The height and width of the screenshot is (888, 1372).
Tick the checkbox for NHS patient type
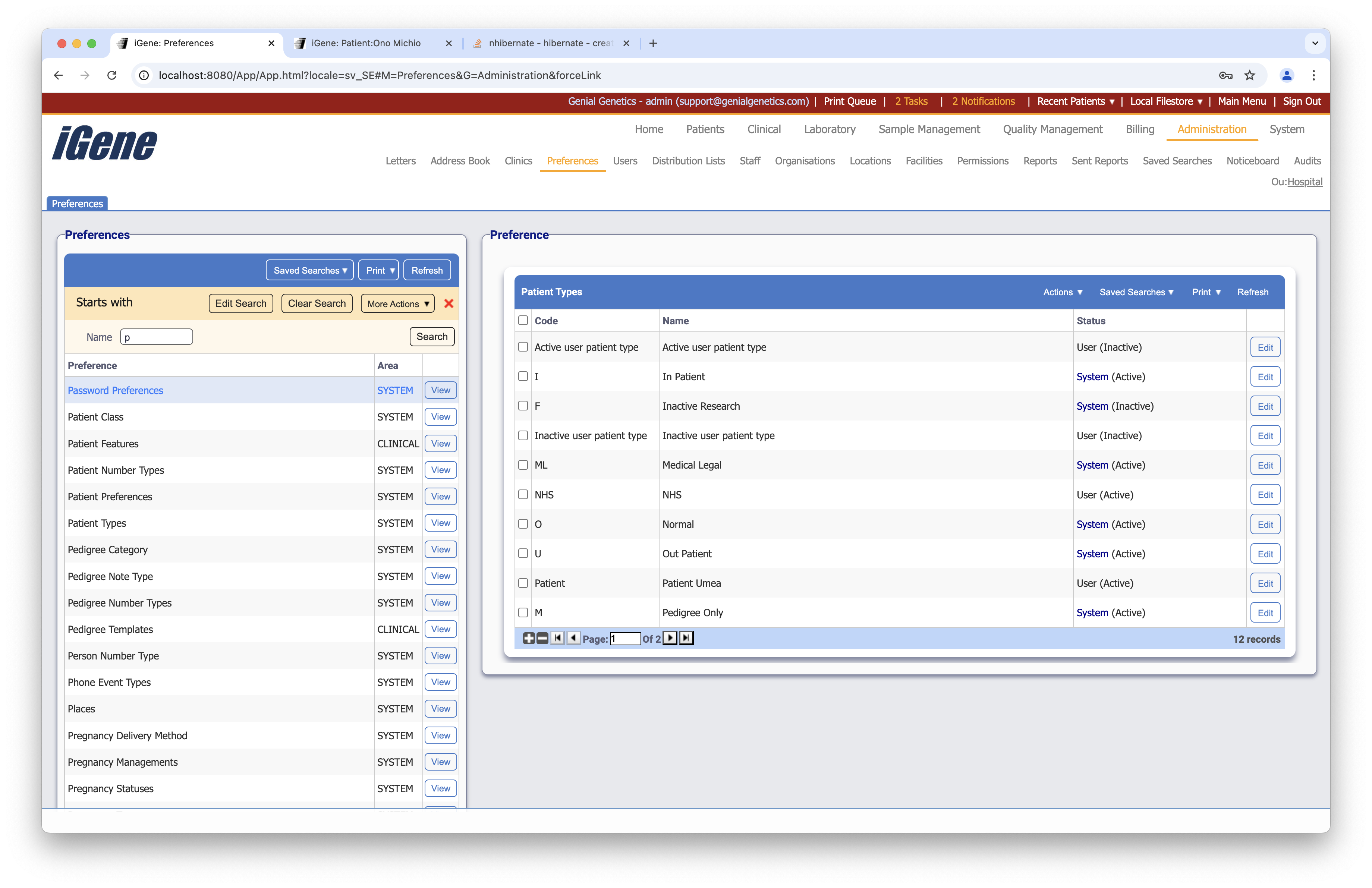[523, 494]
